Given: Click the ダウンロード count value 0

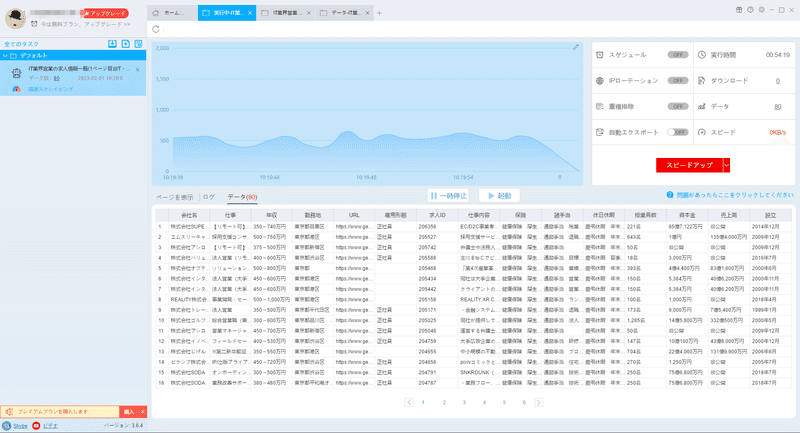Looking at the screenshot, I should (x=778, y=81).
